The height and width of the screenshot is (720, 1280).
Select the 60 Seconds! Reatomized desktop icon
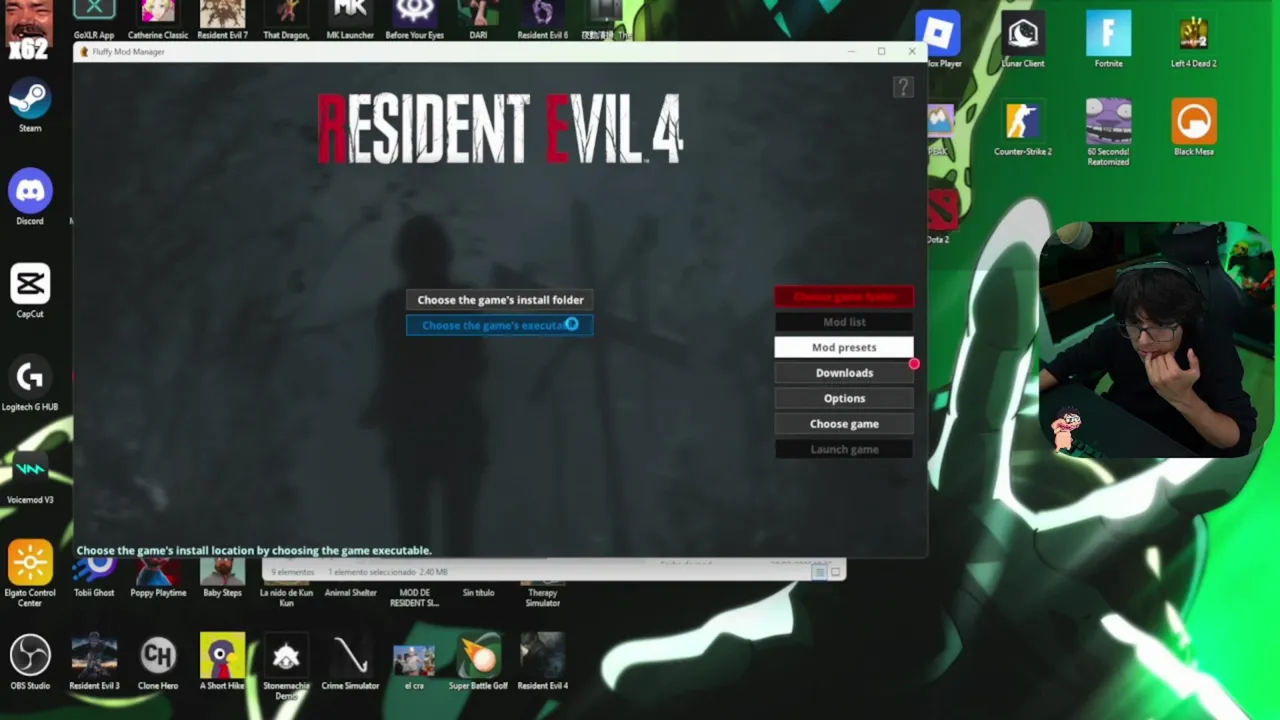pyautogui.click(x=1108, y=133)
